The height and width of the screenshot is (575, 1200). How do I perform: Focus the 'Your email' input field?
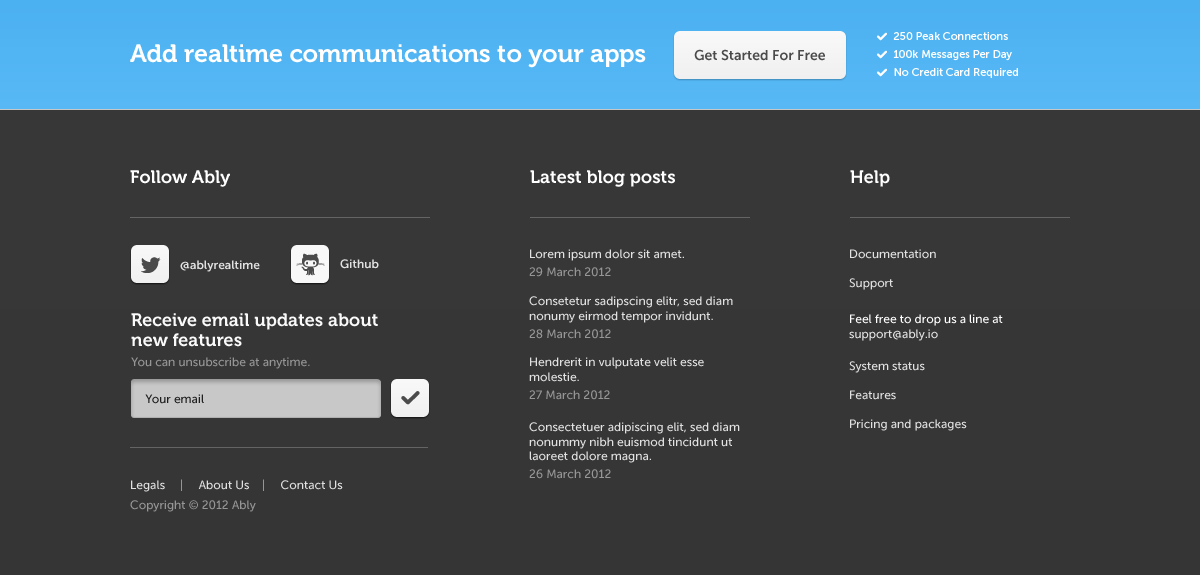pyautogui.click(x=256, y=398)
